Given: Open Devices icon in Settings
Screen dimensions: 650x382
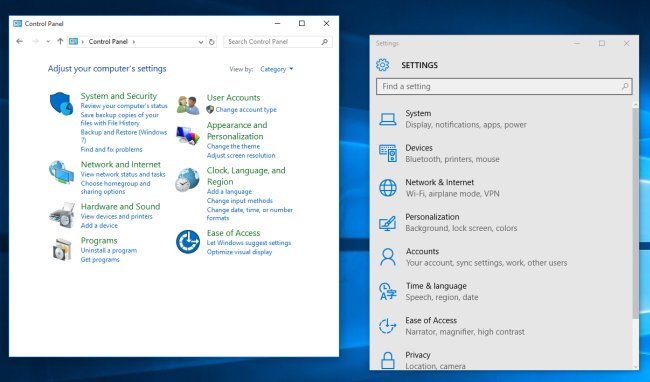Looking at the screenshot, I should pos(388,153).
